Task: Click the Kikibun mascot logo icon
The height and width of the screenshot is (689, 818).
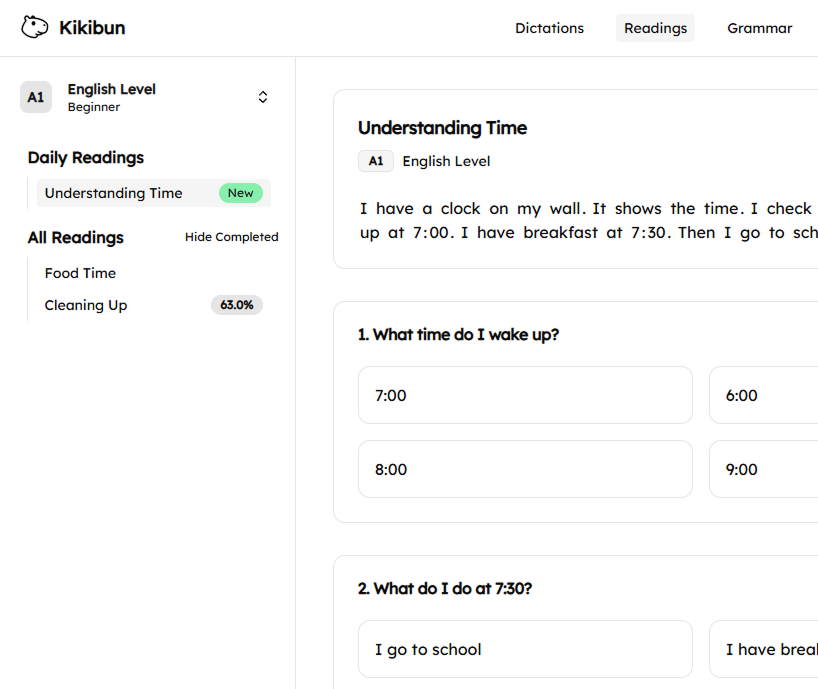Action: point(34,27)
